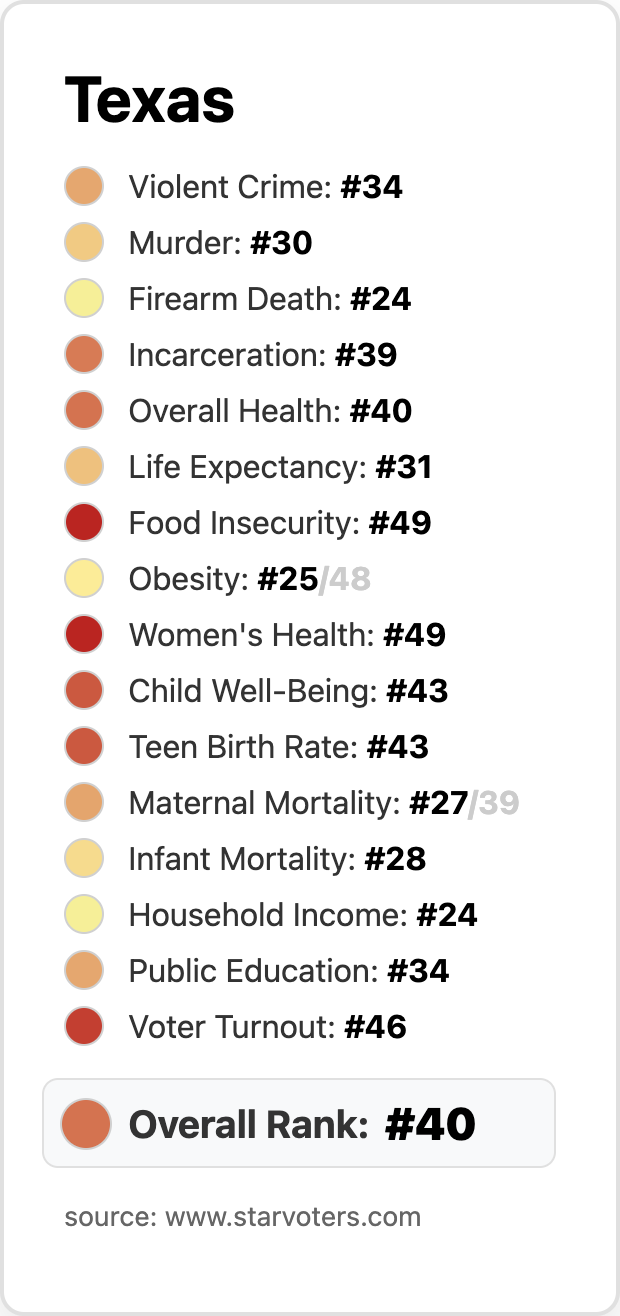Click the Infant Mortality #28 entry
The height and width of the screenshot is (1316, 620).
(x=277, y=859)
